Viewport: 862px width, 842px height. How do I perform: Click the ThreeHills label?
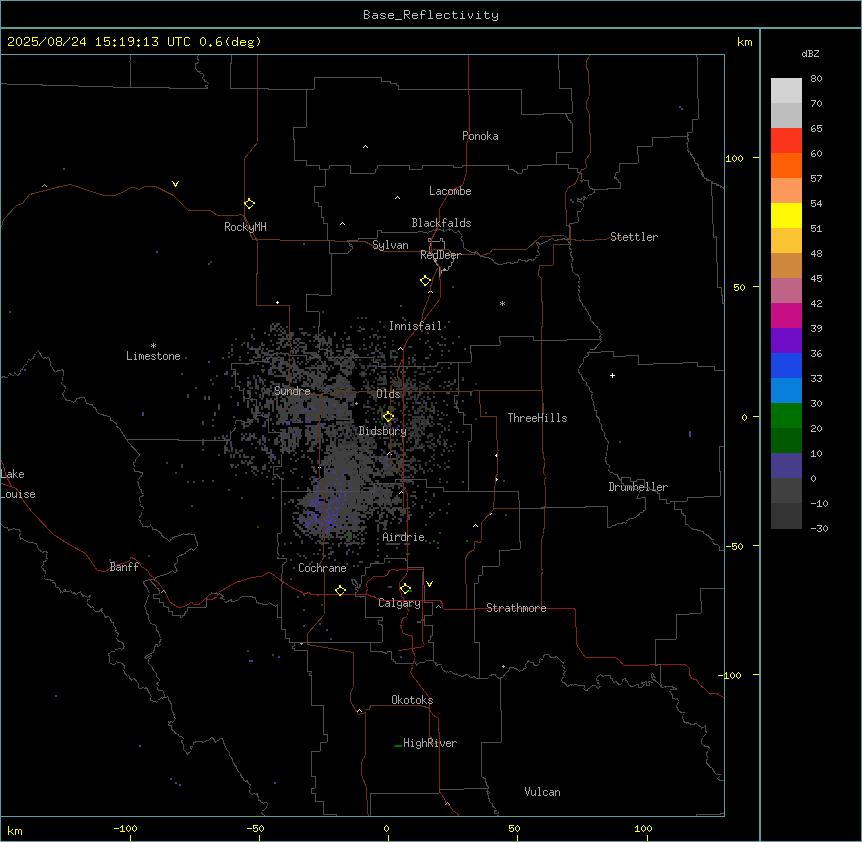click(x=537, y=418)
